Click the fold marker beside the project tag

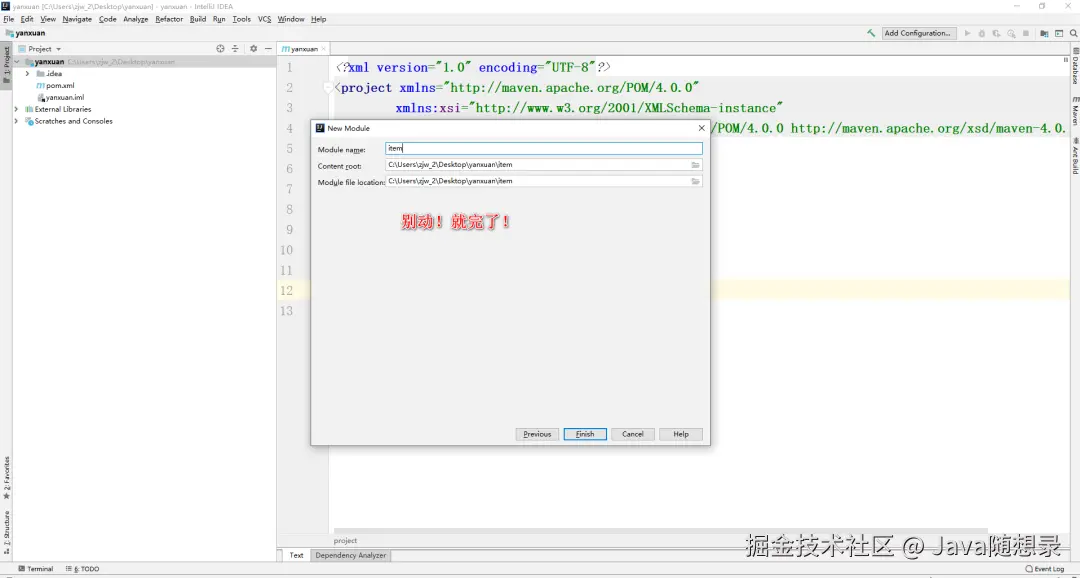tap(329, 87)
